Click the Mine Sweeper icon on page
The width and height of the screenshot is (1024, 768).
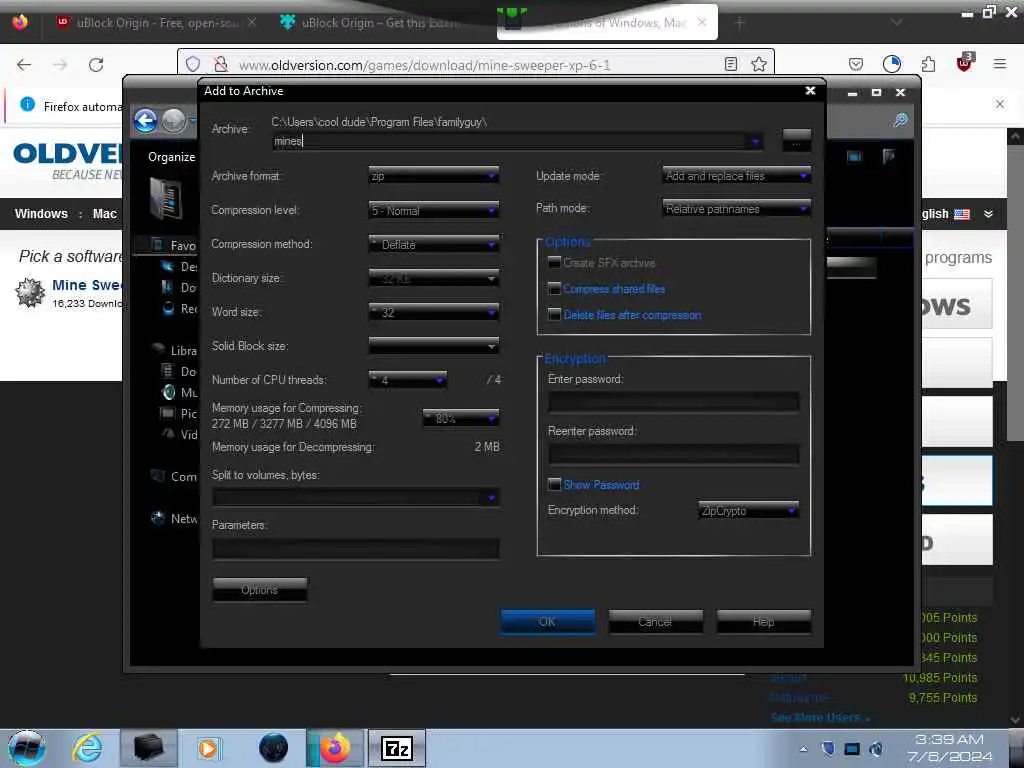(30, 292)
